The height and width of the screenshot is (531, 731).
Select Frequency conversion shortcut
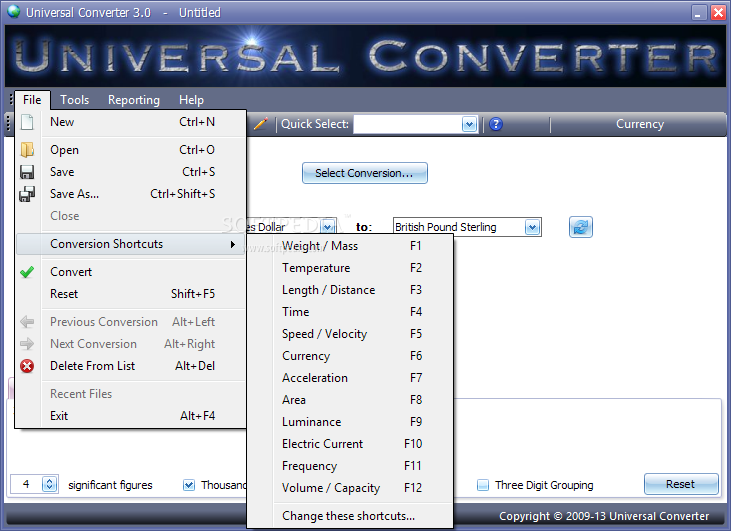click(x=350, y=466)
